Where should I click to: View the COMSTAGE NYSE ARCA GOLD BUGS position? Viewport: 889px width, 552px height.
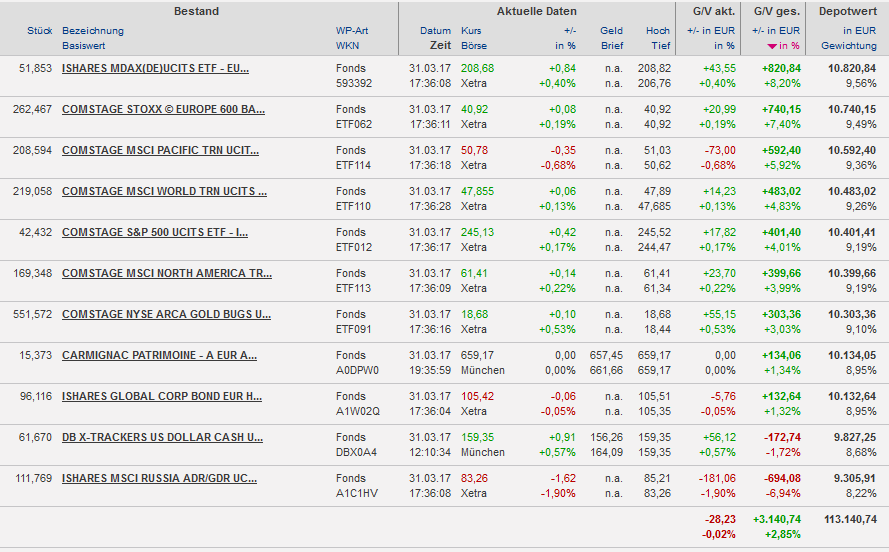click(166, 314)
